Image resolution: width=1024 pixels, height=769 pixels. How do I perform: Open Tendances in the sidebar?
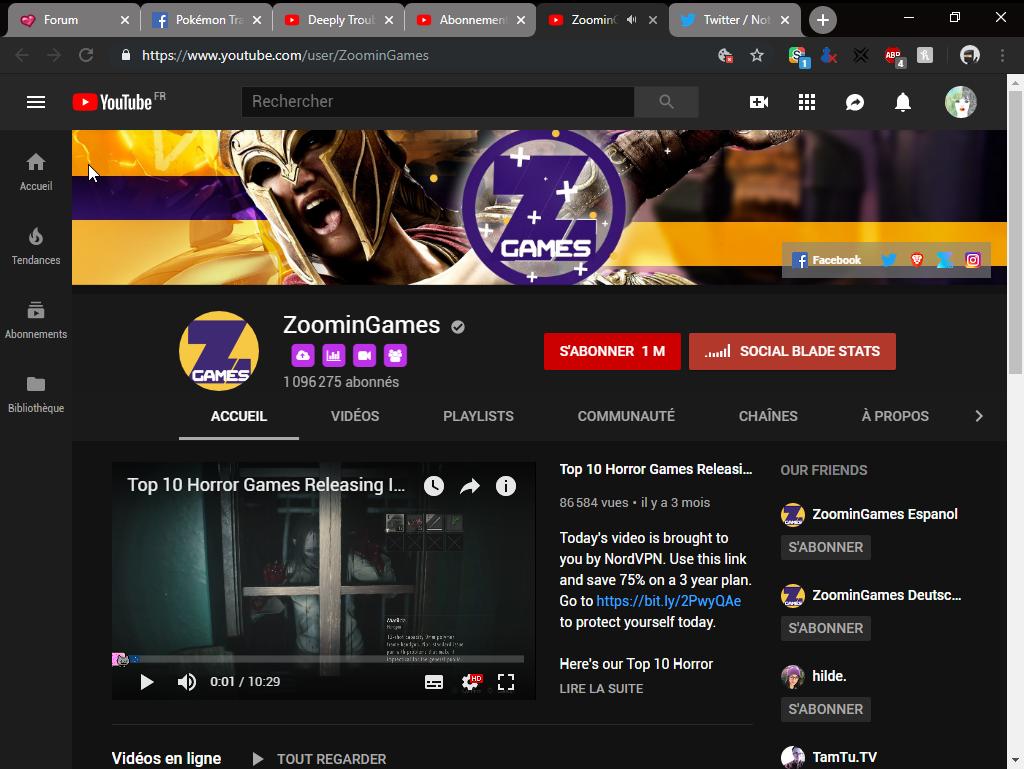click(36, 246)
